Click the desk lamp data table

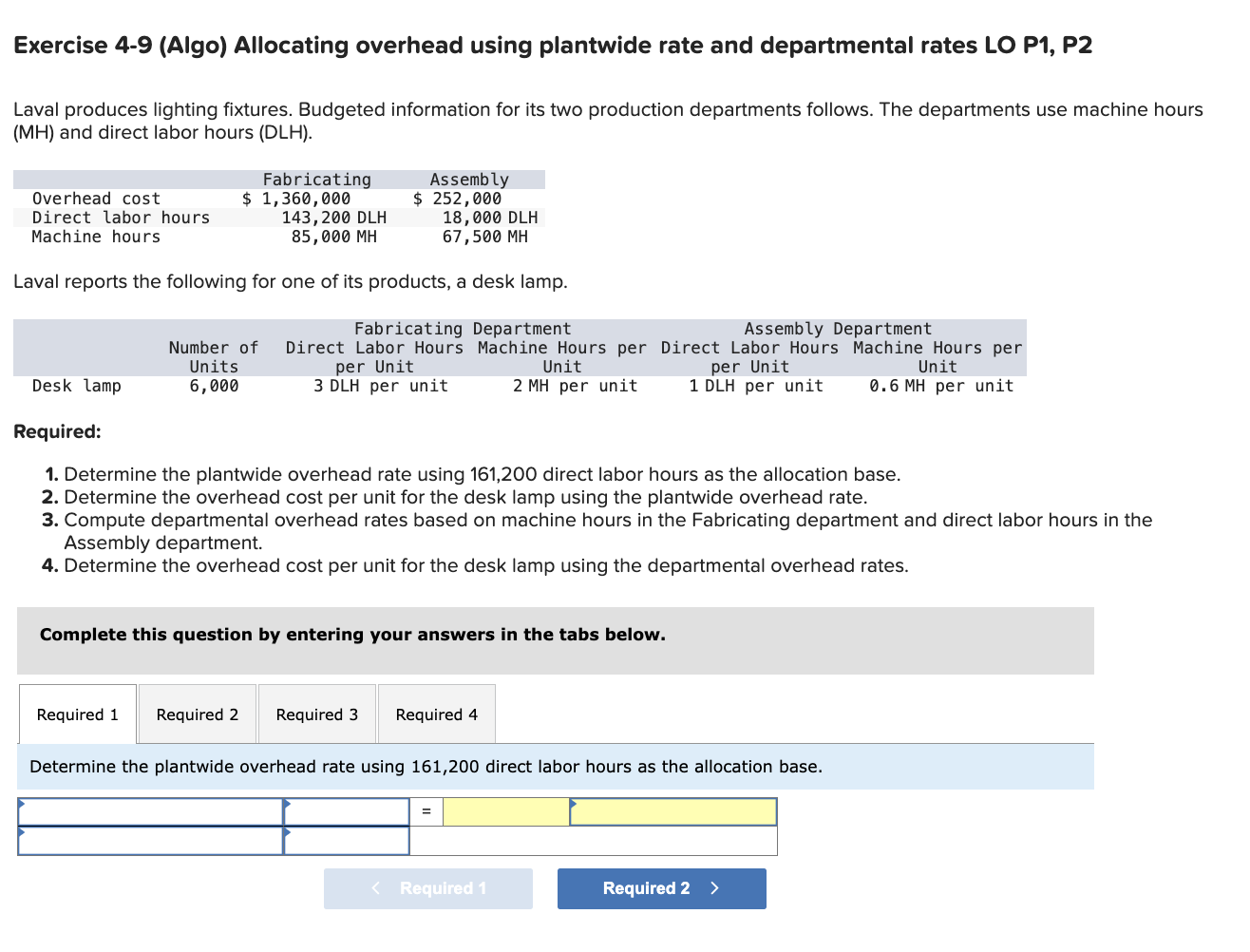518,356
